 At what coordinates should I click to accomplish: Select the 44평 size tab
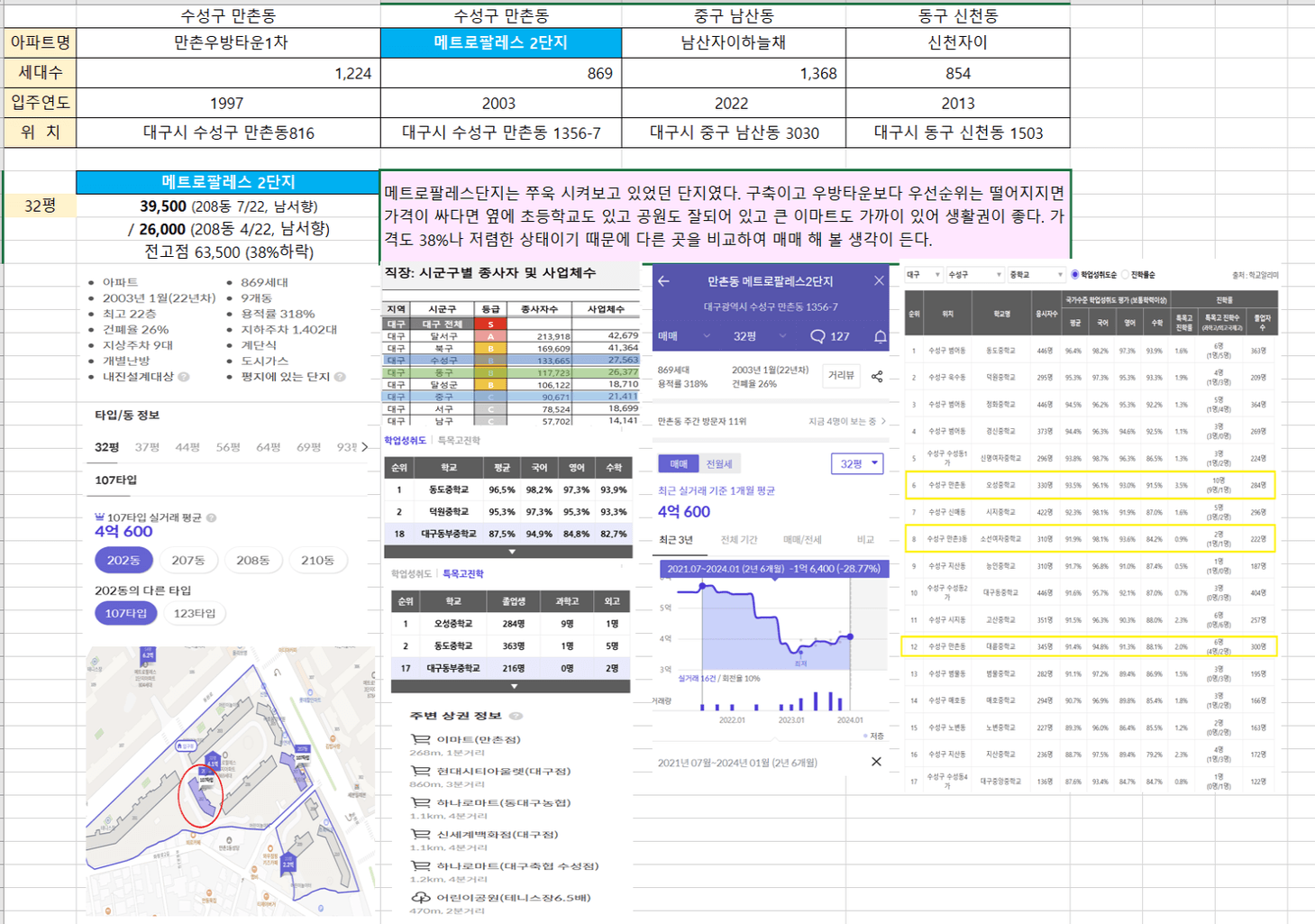187,447
